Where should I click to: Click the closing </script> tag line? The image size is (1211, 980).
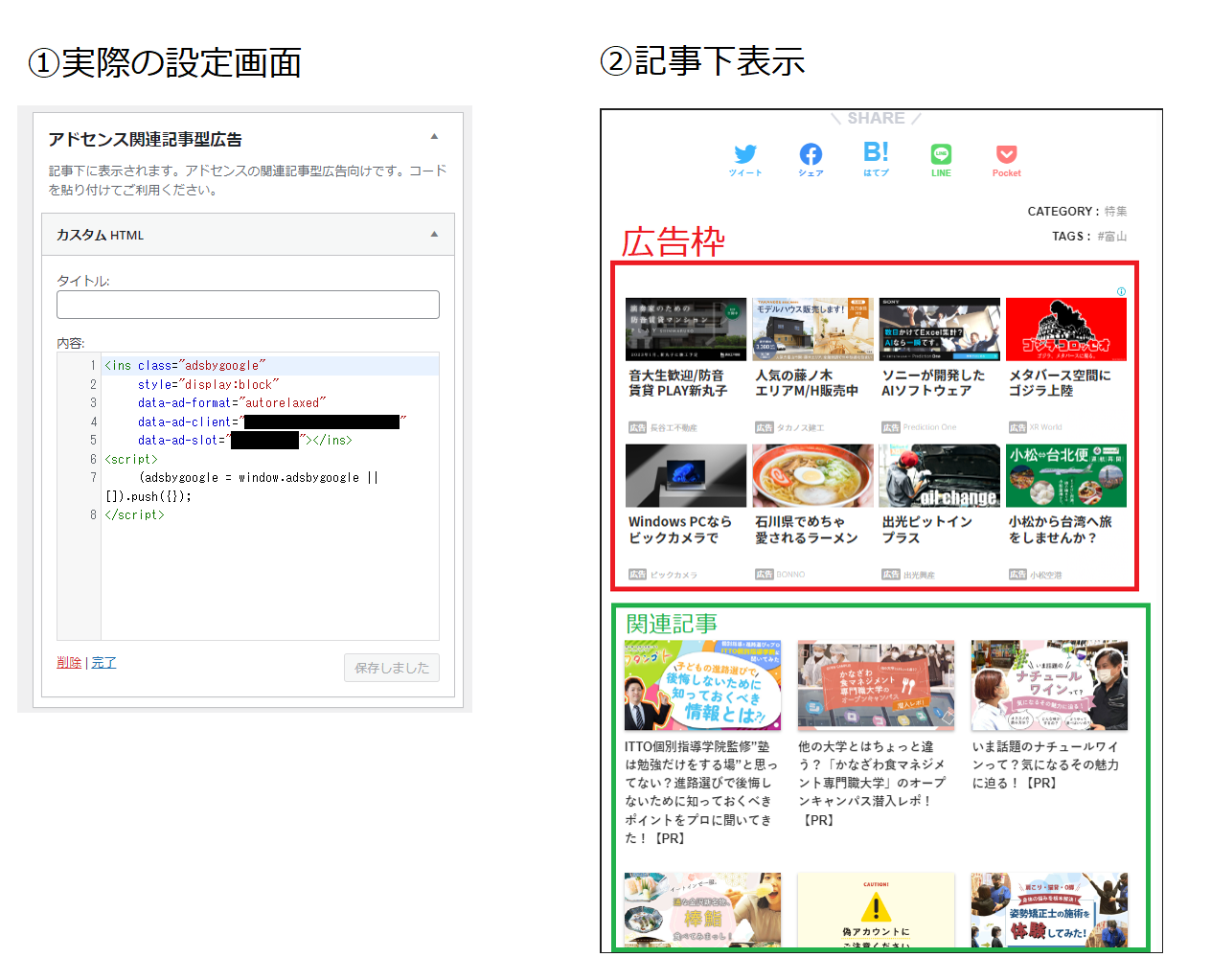[134, 514]
